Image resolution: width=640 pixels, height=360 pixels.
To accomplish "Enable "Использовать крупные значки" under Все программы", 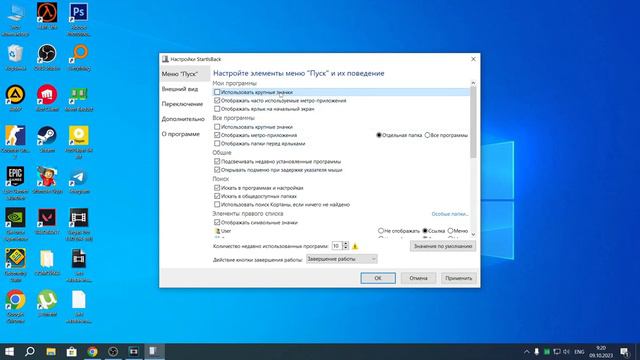I will tap(217, 127).
